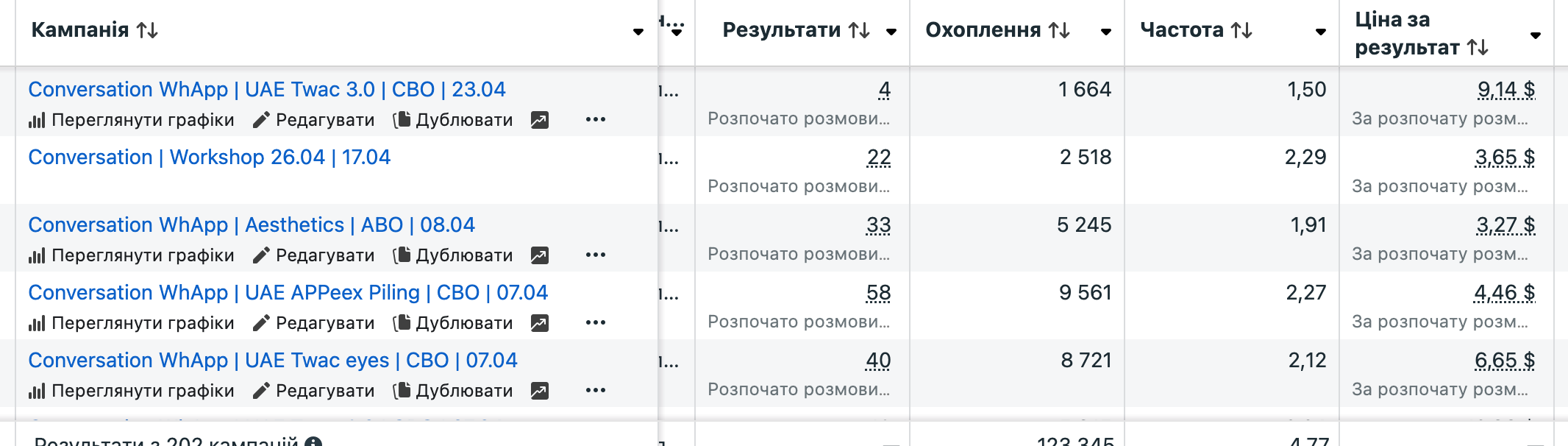Open more options for Aesthetics ABO campaign
This screenshot has width=1568, height=446.
tap(597, 255)
